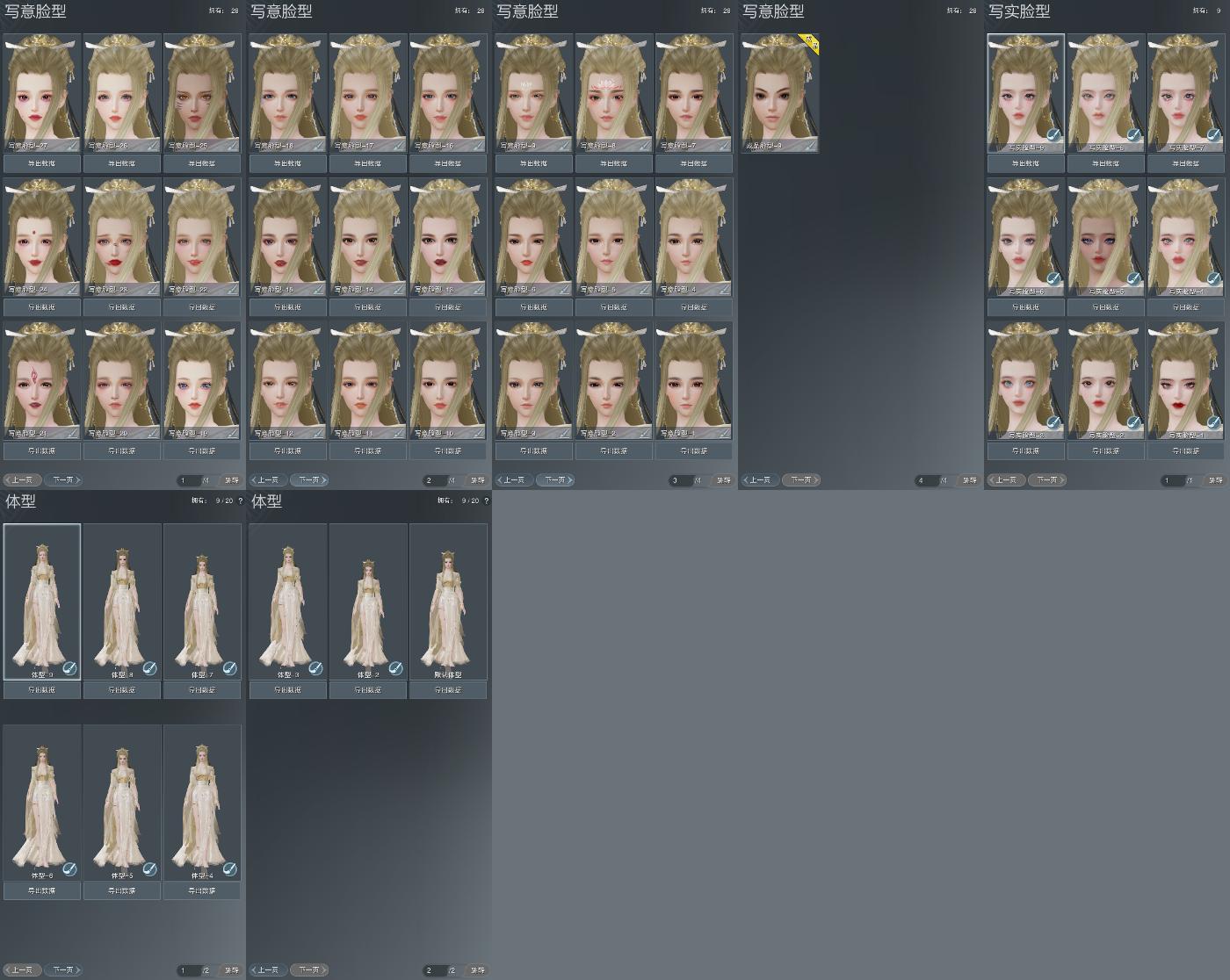The image size is (1230, 980).
Task: Click 导出数据 under 体型-7
Action: coord(202,690)
